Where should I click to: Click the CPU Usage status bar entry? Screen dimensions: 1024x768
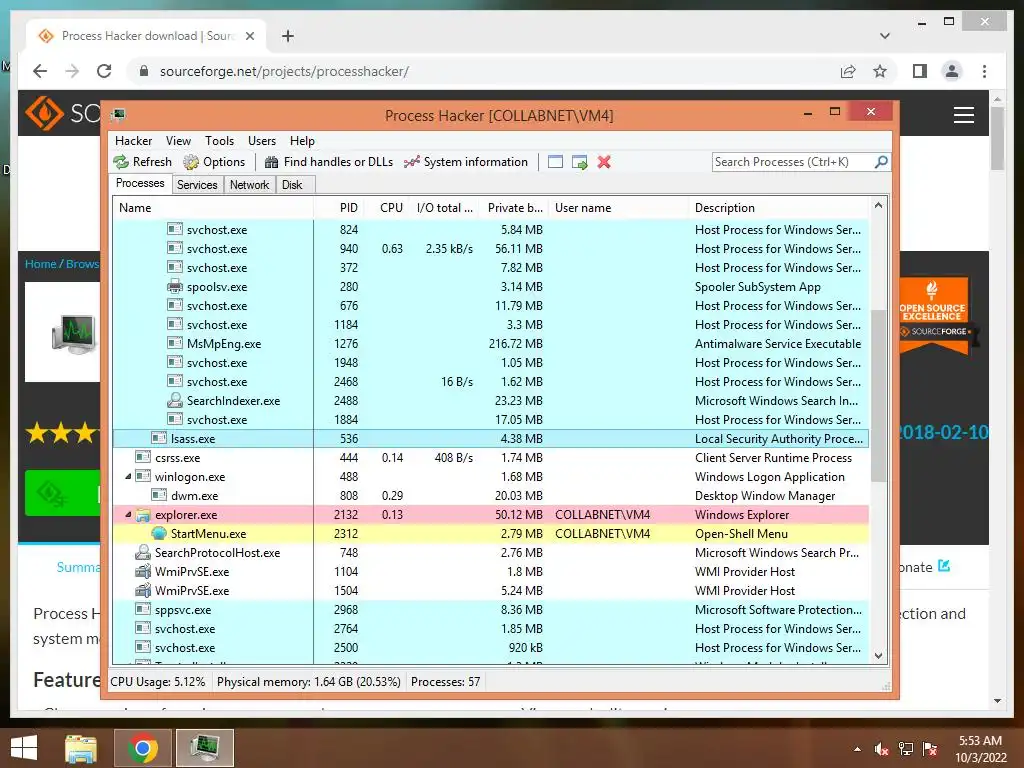coord(157,682)
